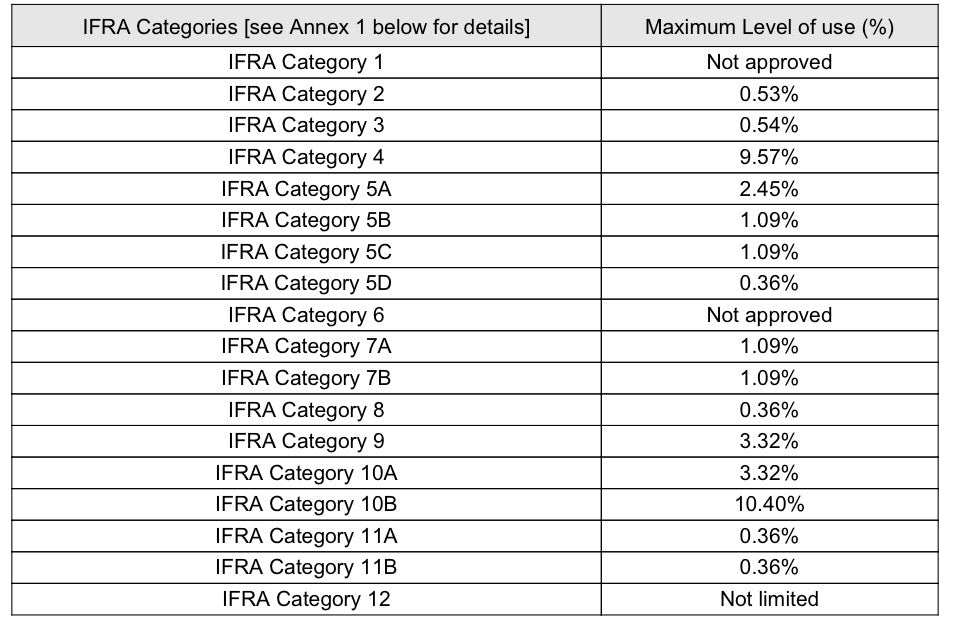
Task: Click the IFRA Category 6 cell
Action: click(x=306, y=315)
